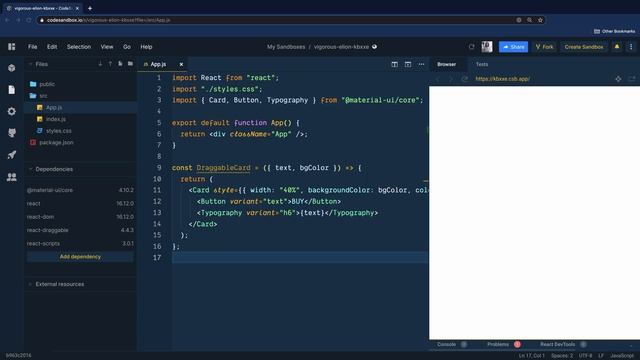Image resolution: width=640 pixels, height=360 pixels.
Task: Click the Fork button
Action: [544, 47]
